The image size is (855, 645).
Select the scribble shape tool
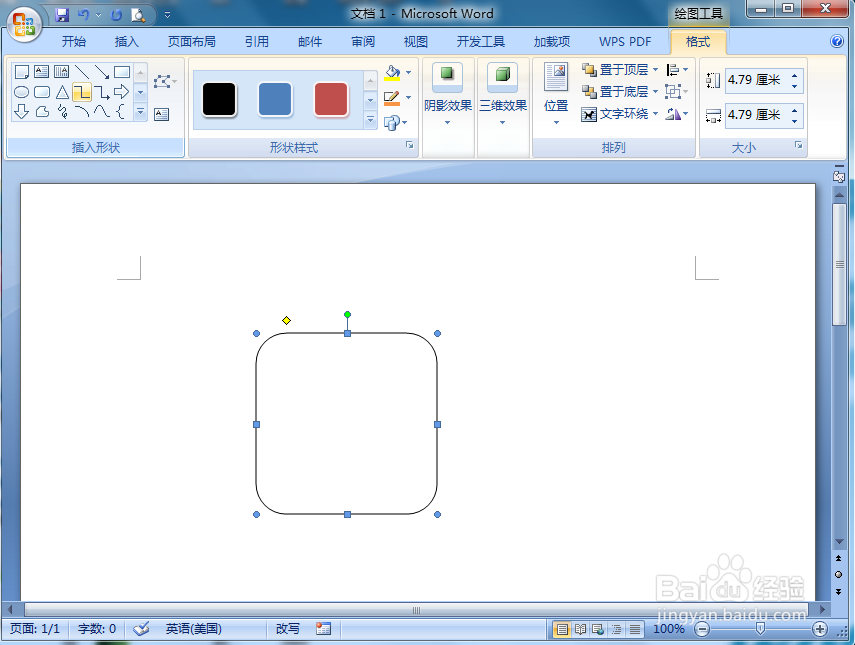click(62, 112)
